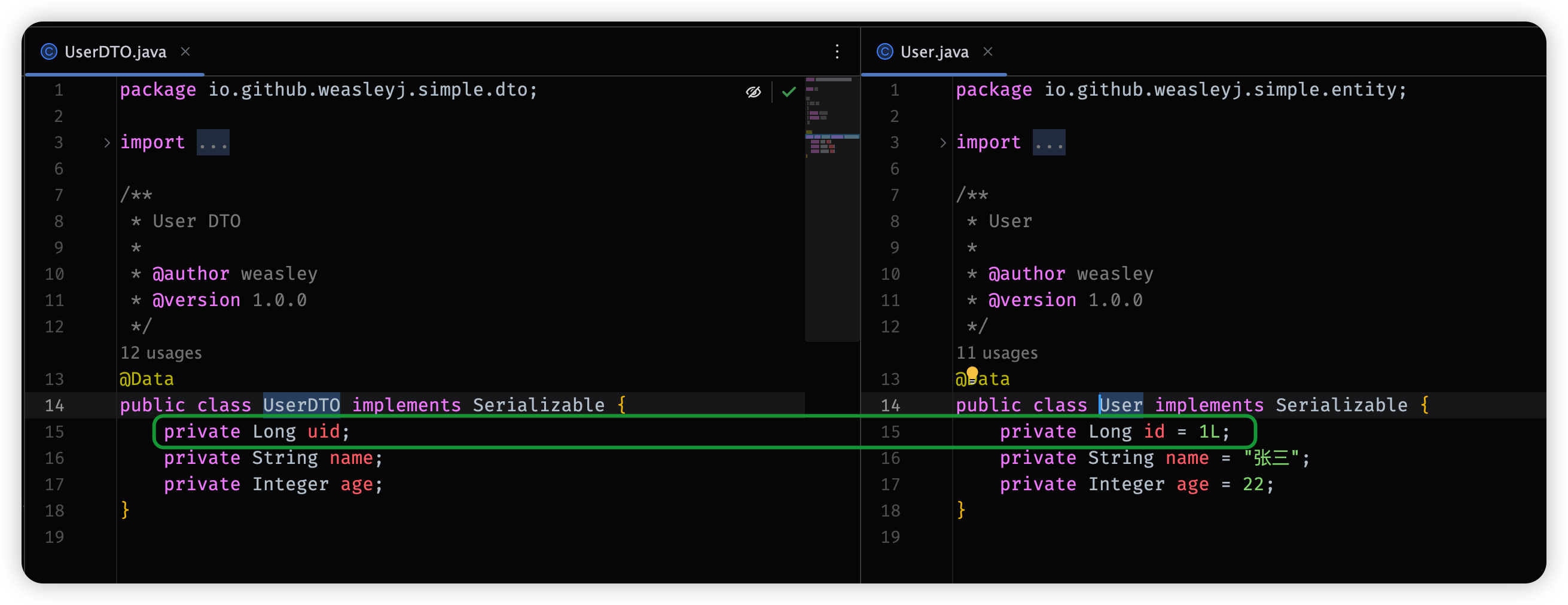This screenshot has height=605, width=1568.
Task: Open the 12 usages link
Action: pyautogui.click(x=161, y=353)
